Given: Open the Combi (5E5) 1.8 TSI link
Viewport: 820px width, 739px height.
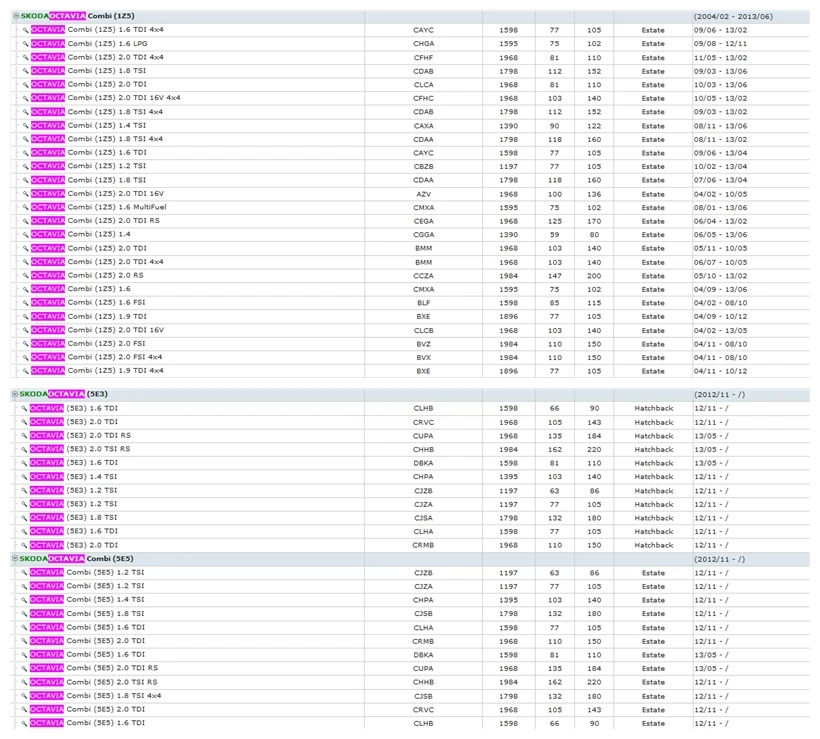Looking at the screenshot, I should click(87, 613).
